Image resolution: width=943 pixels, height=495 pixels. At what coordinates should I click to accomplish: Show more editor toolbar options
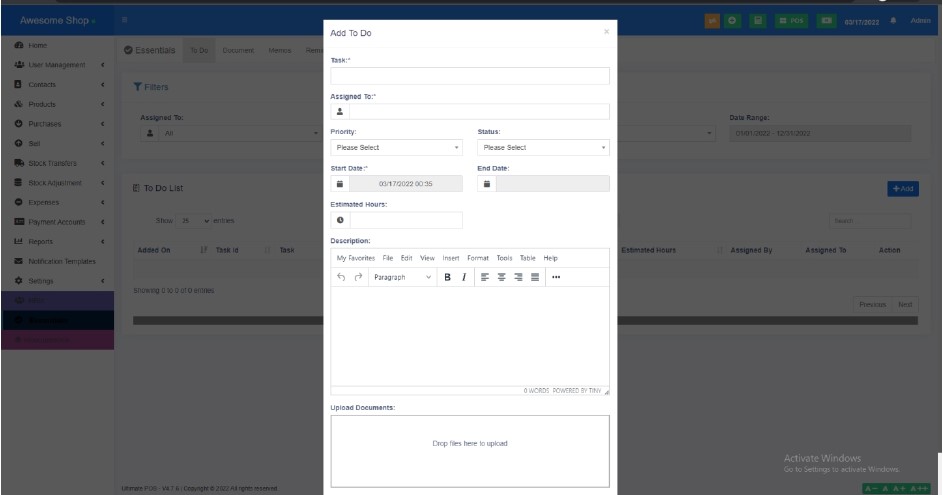coord(556,277)
